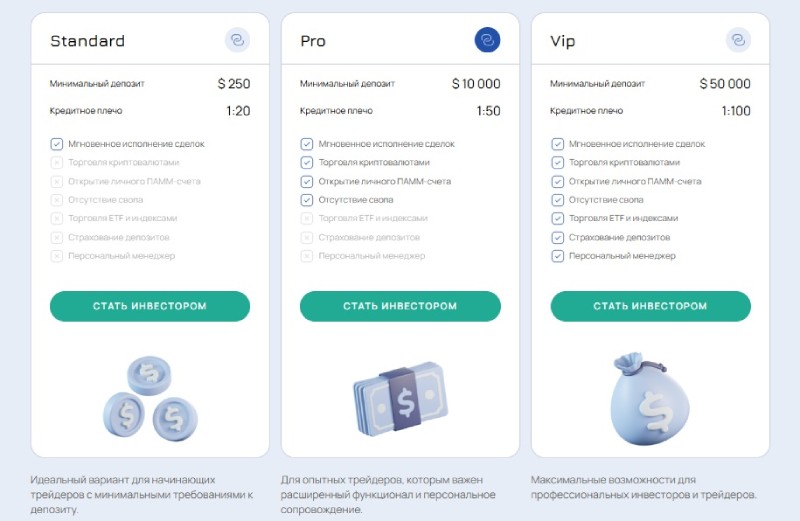This screenshot has width=800, height=521.
Task: Click the Pro plan $10 000 deposit amount
Action: tap(476, 84)
